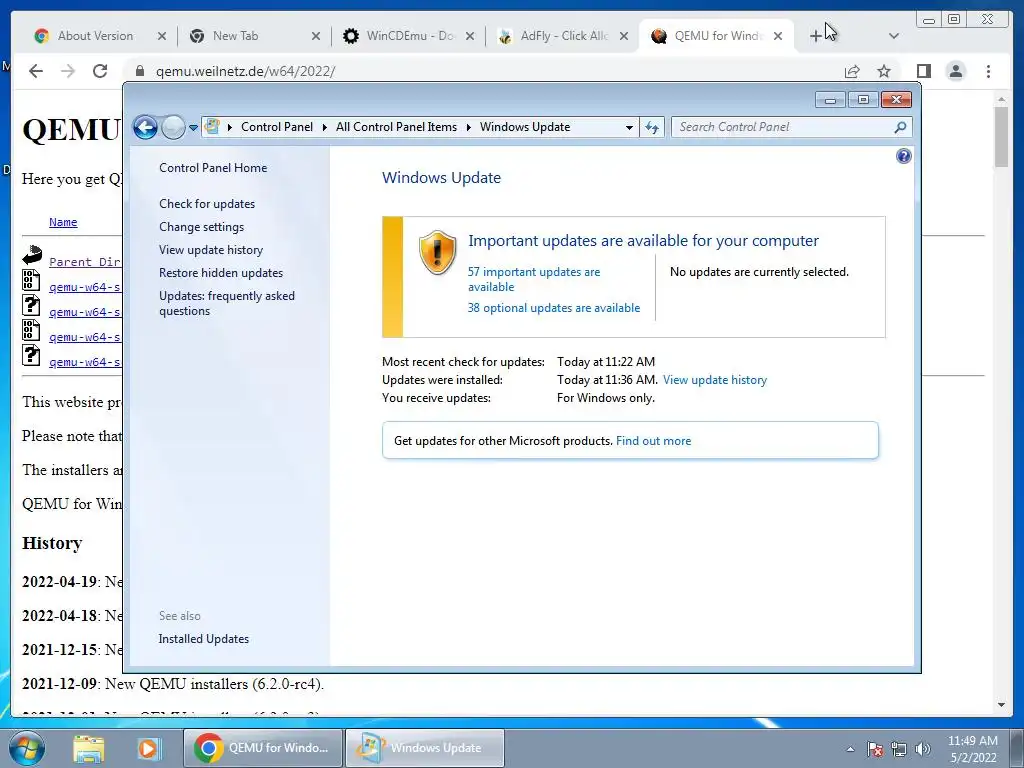Click the site lock icon in Chrome address bar
The width and height of the screenshot is (1024, 768).
(x=138, y=71)
